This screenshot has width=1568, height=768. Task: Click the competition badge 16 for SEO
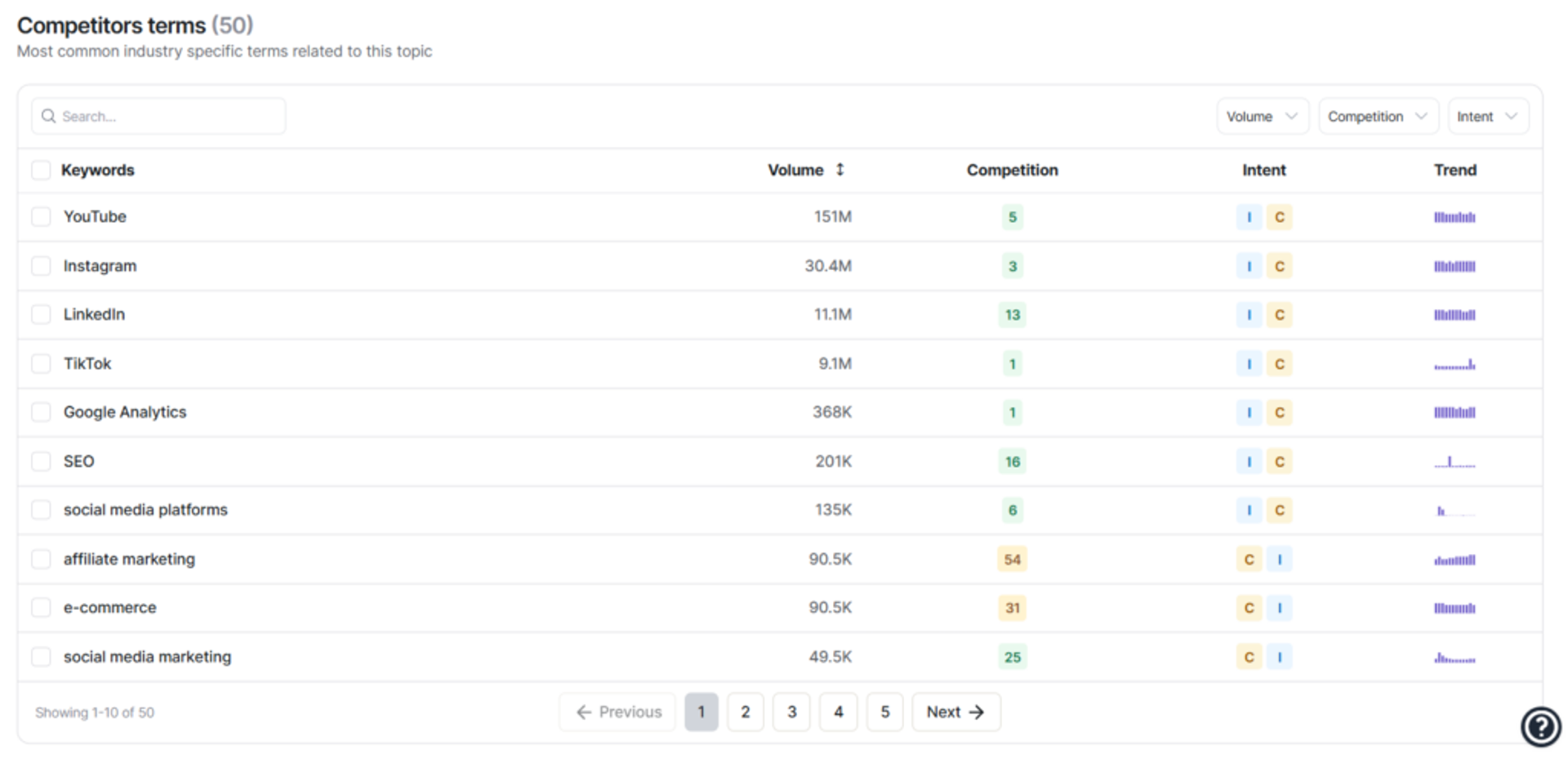pyautogui.click(x=1013, y=461)
